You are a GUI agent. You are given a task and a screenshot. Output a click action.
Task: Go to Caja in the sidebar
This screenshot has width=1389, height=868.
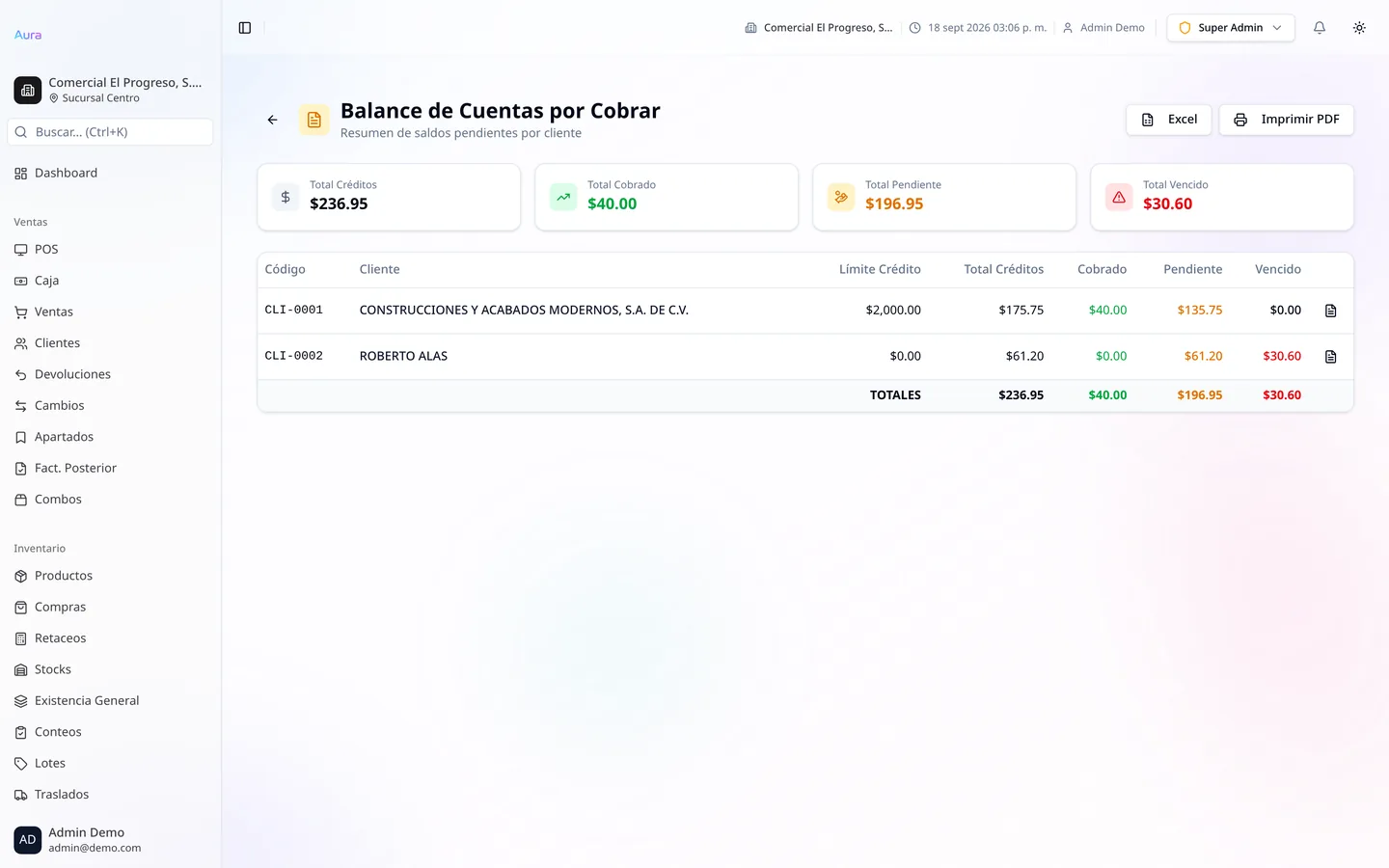pos(110,281)
